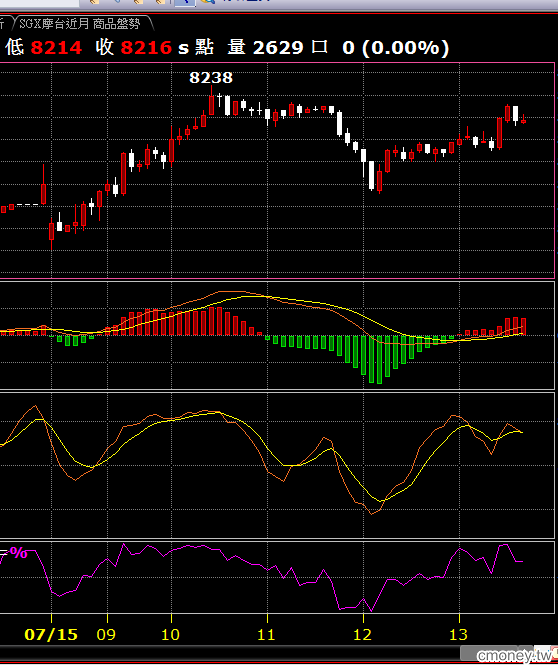Select the 09 hour label on axis

(x=106, y=635)
